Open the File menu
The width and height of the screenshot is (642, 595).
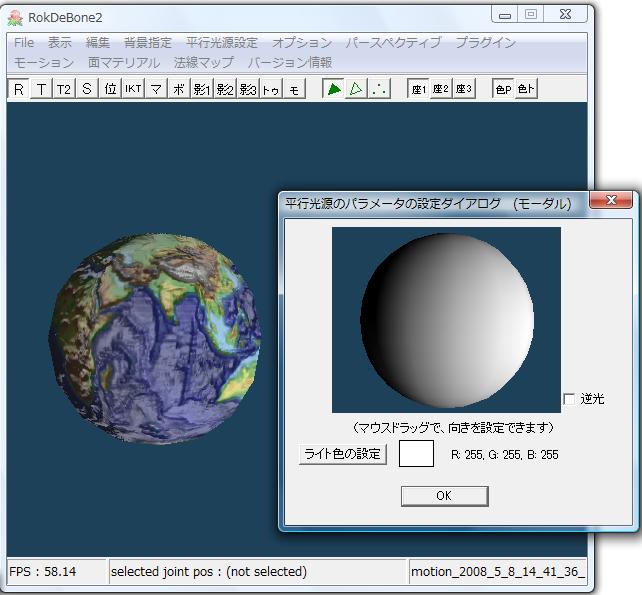pos(24,43)
